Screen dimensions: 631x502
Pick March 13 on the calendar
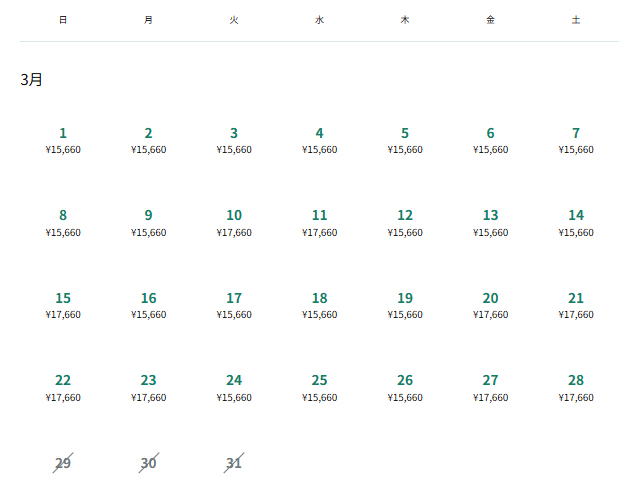[490, 222]
